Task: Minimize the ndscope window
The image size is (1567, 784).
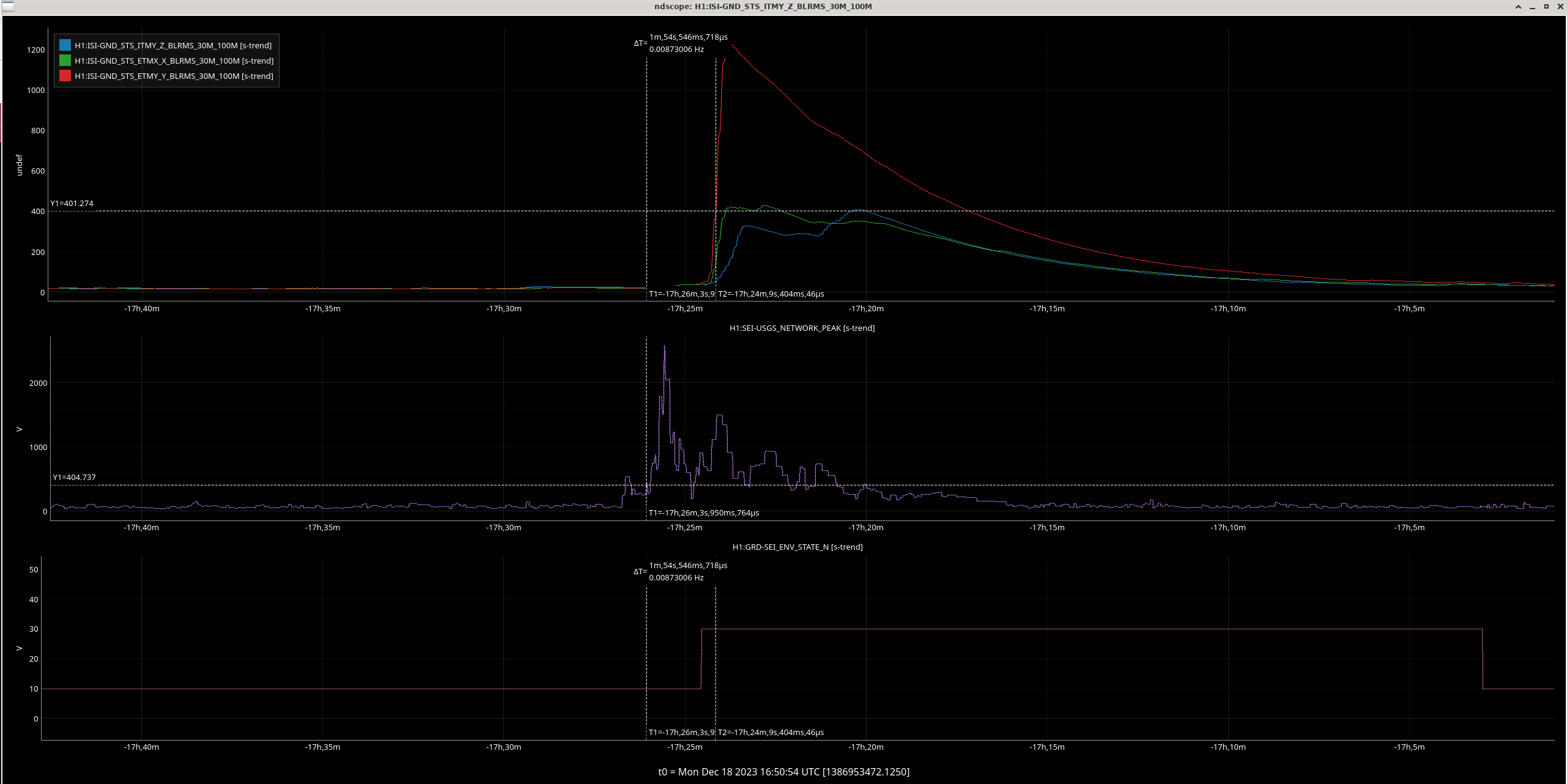Action: (1532, 7)
